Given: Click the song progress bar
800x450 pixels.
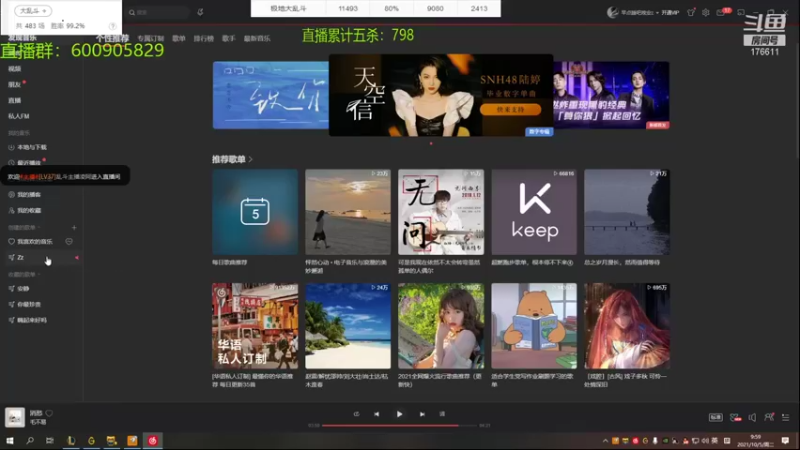Looking at the screenshot, I should tap(399, 425).
